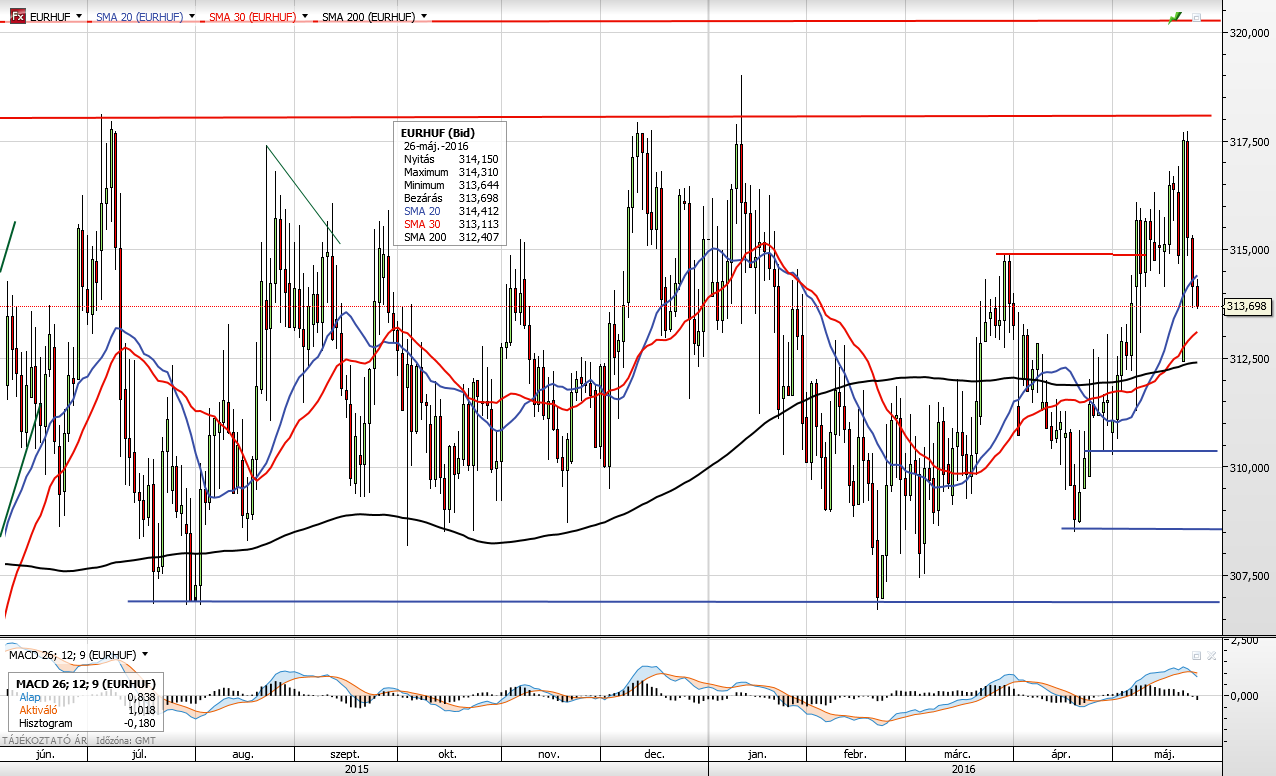Click the 'Aktiváló' value 1,018
The image size is (1276, 776).
[x=142, y=709]
